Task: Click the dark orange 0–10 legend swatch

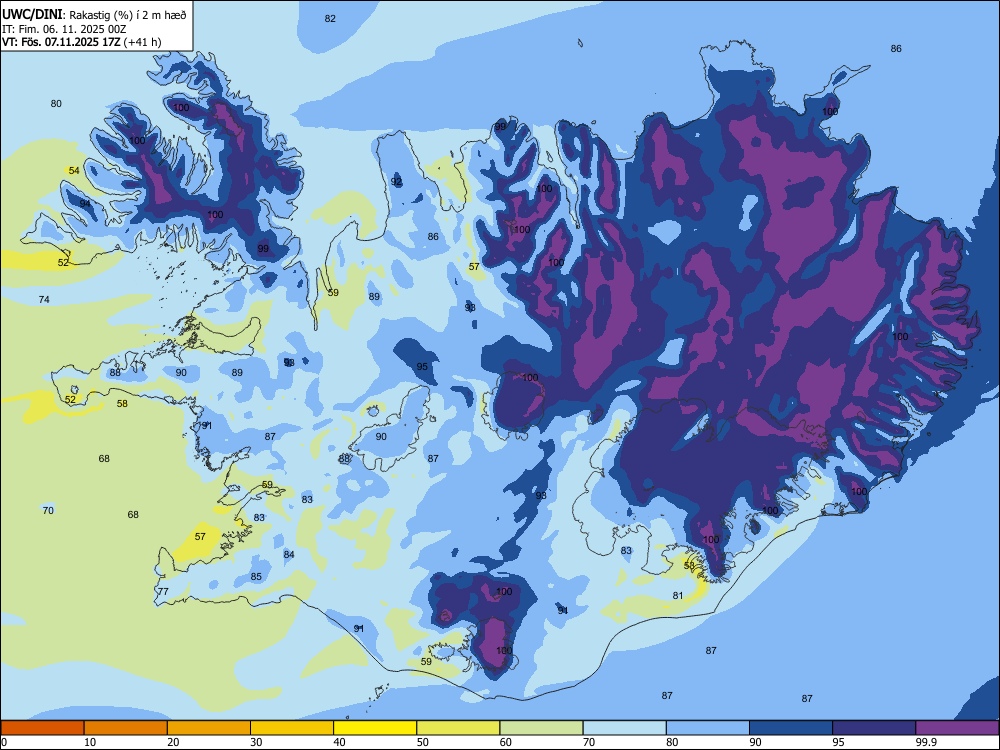Action: pyautogui.click(x=42, y=728)
